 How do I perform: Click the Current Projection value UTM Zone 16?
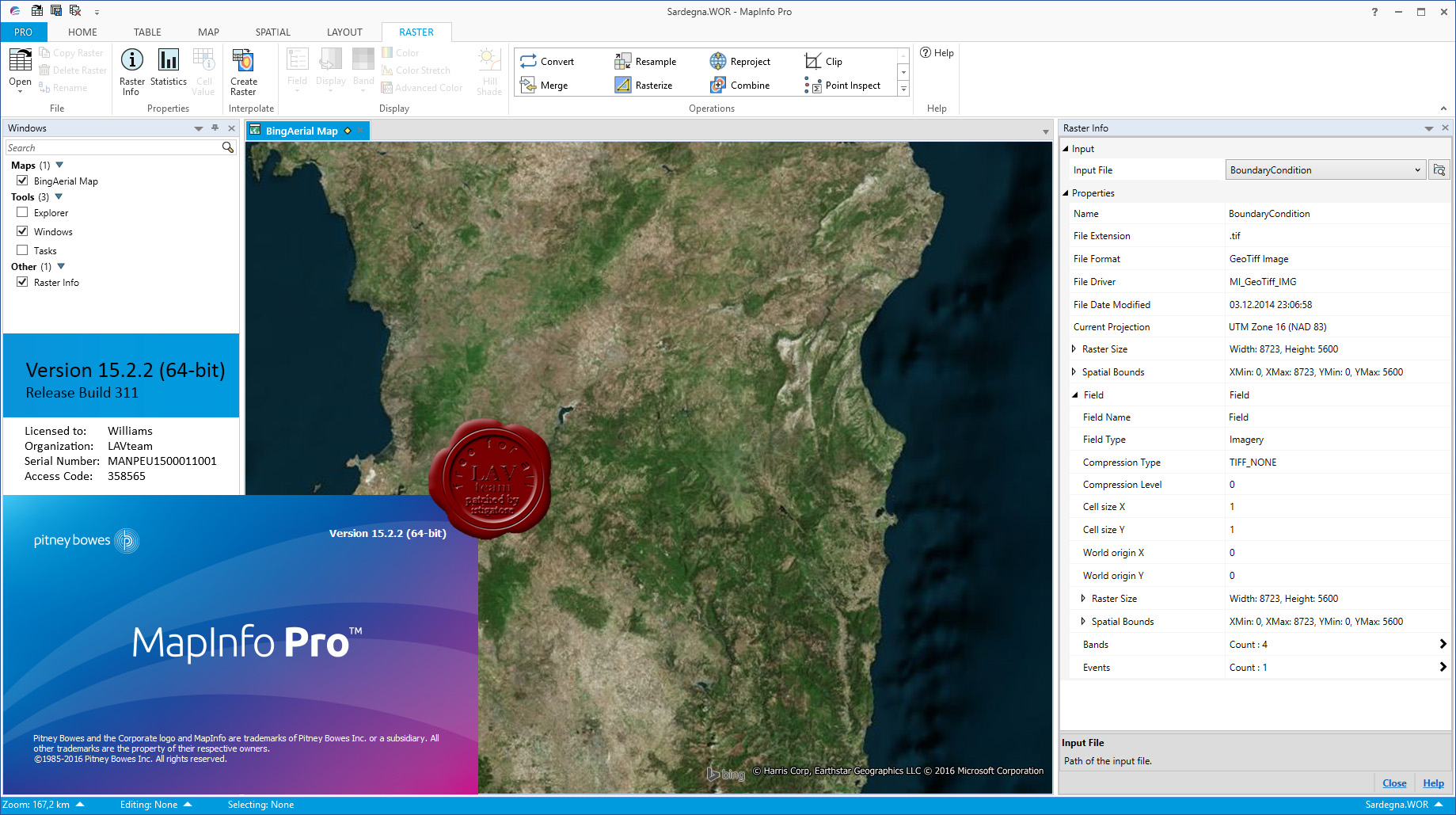(1277, 326)
